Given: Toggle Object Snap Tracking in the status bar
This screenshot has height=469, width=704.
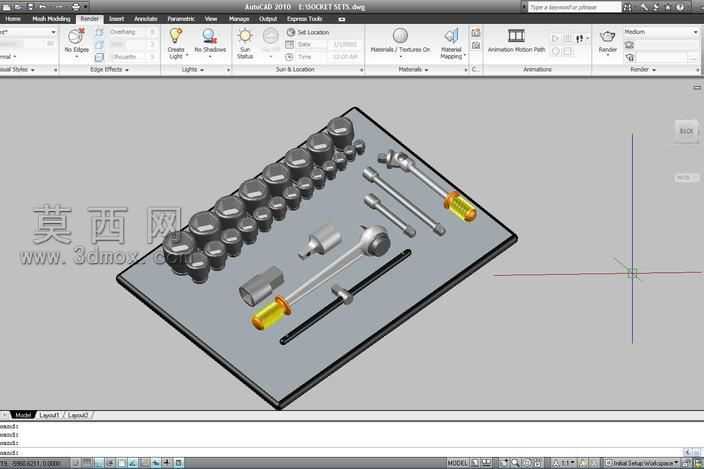Looking at the screenshot, I should [x=133, y=463].
